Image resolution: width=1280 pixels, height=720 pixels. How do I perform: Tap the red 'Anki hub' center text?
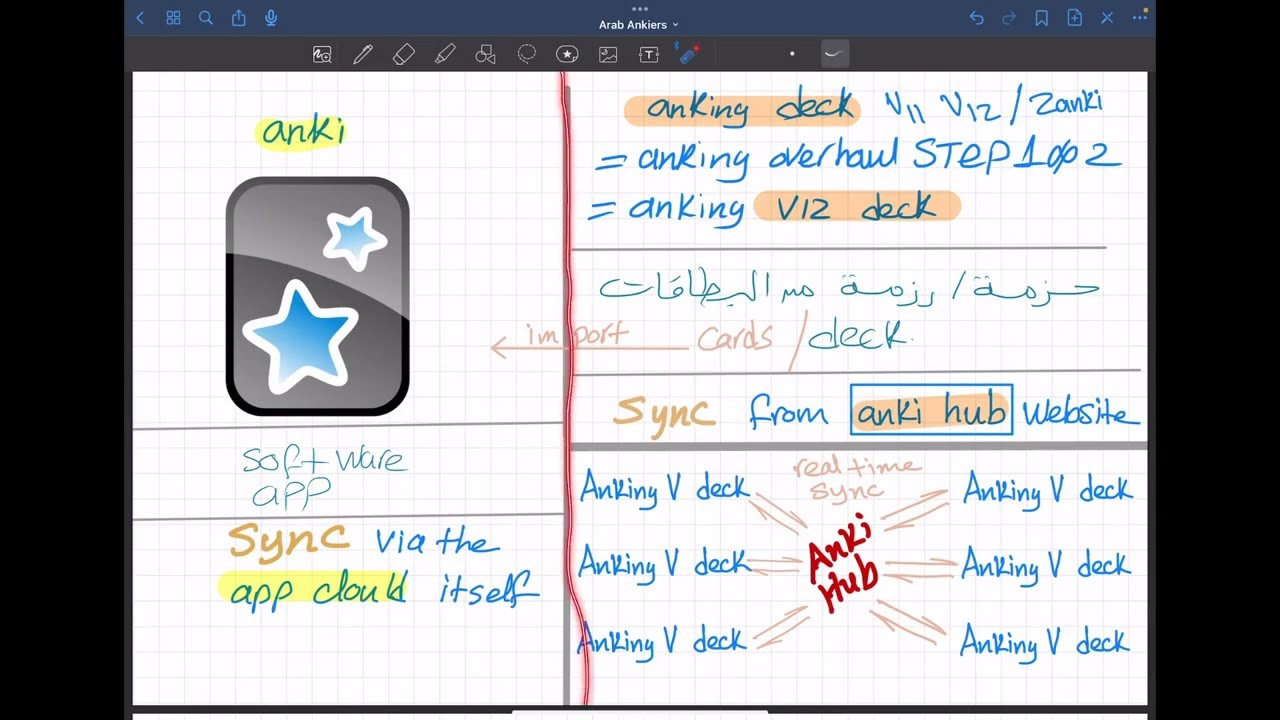pos(844,562)
